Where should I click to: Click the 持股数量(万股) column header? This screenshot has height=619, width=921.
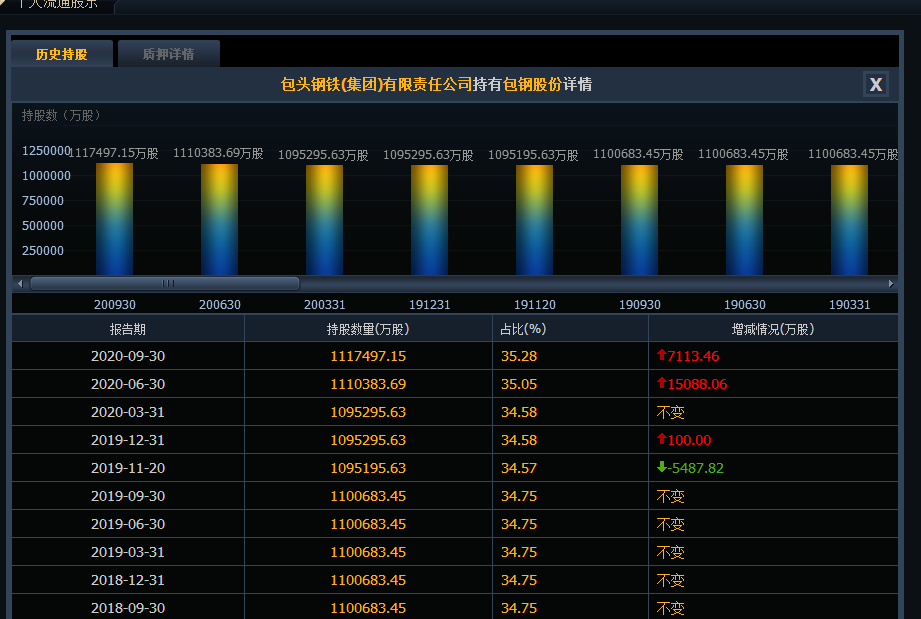[x=368, y=329]
